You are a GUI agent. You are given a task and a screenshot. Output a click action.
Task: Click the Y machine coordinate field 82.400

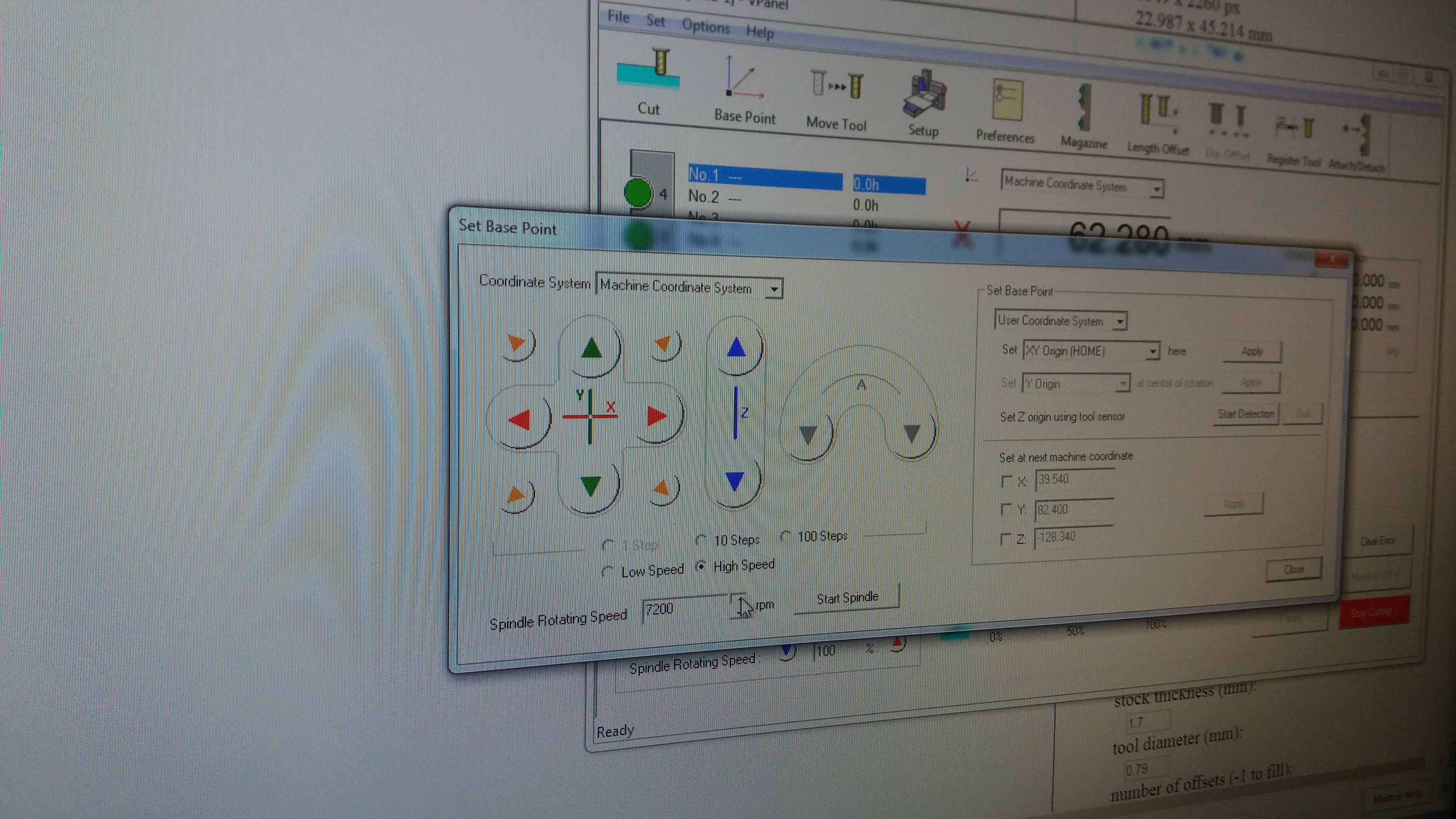click(x=1074, y=509)
